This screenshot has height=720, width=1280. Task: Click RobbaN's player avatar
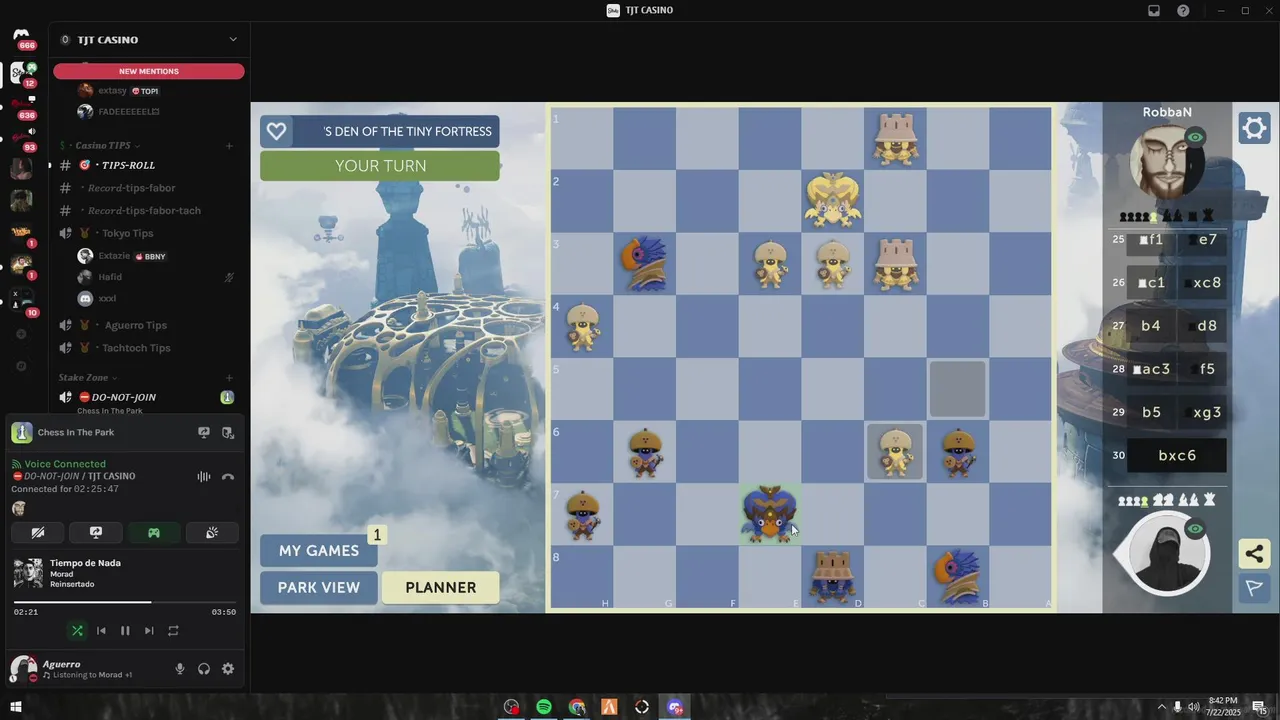(1166, 163)
